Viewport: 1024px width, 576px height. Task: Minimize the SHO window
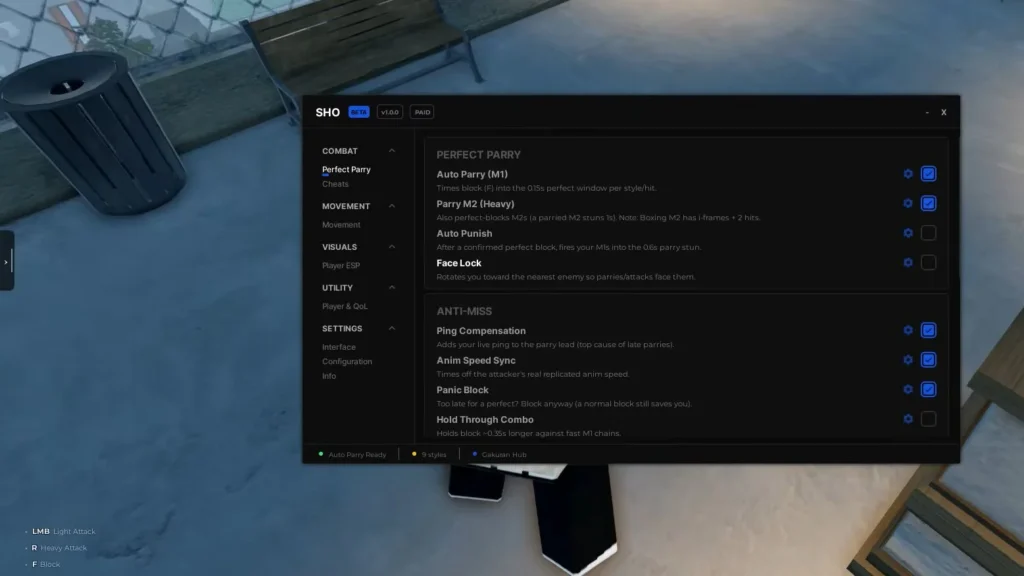tap(927, 112)
